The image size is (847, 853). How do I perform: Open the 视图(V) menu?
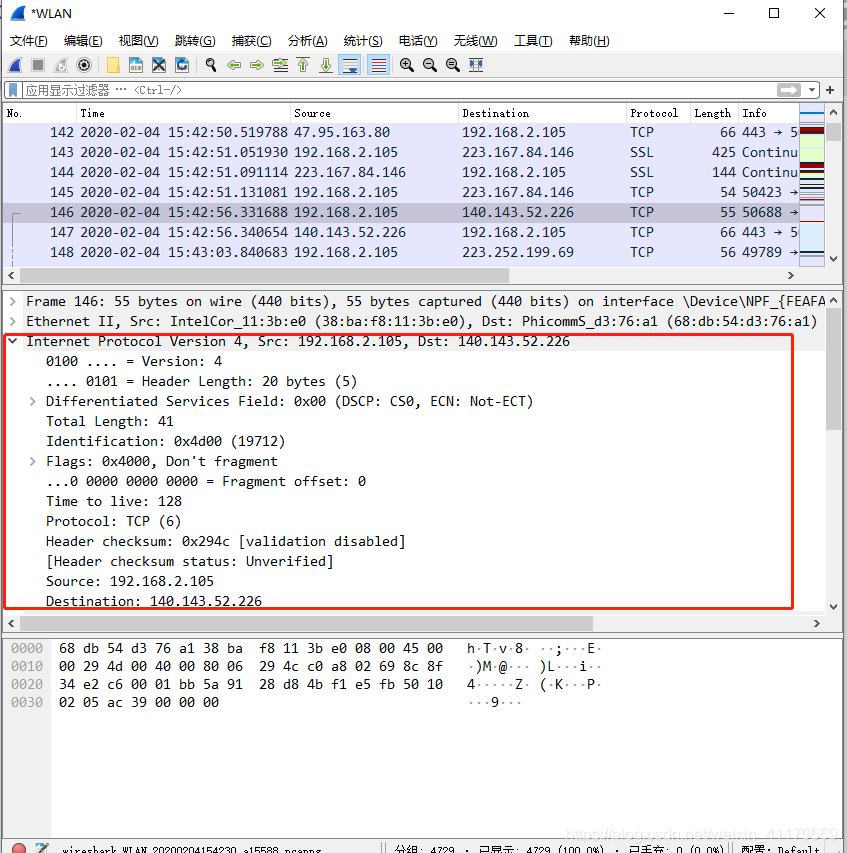click(x=138, y=41)
